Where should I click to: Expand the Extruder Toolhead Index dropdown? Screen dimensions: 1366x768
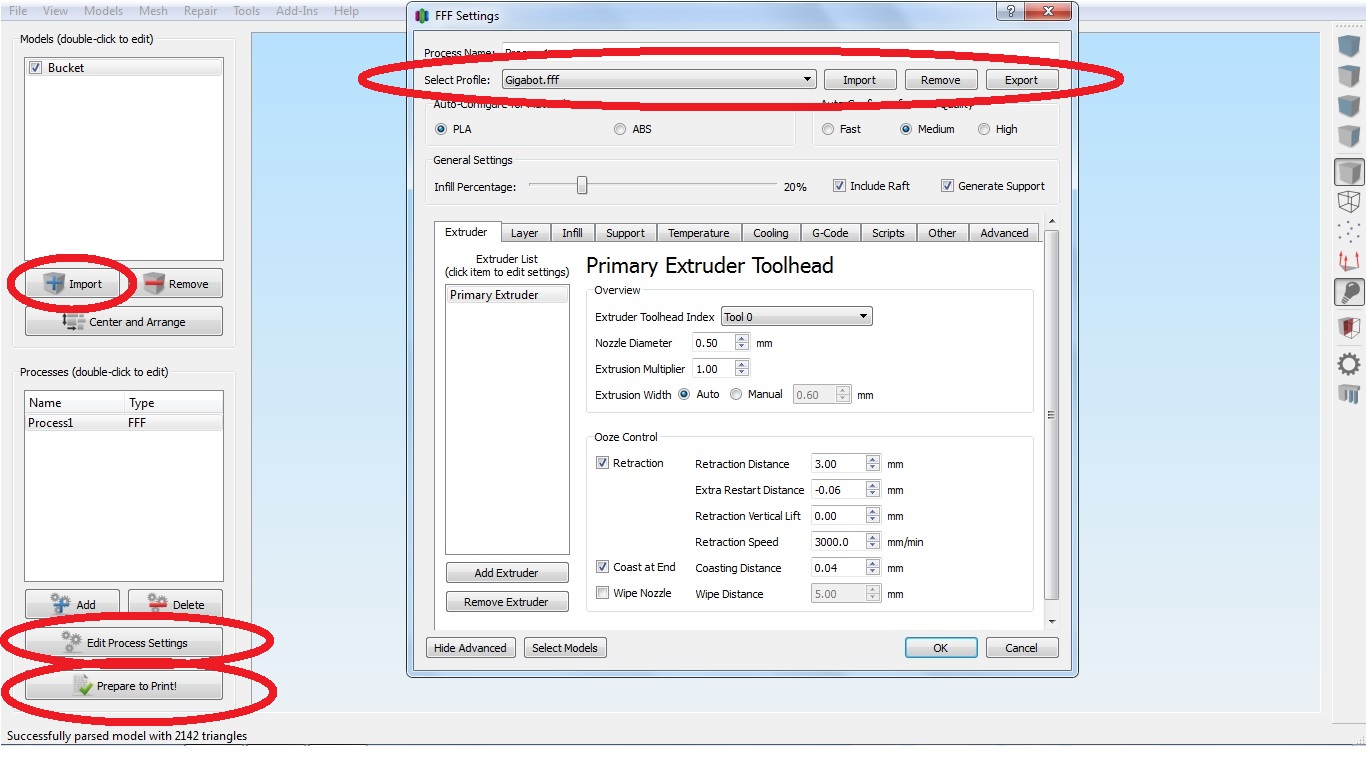(796, 317)
